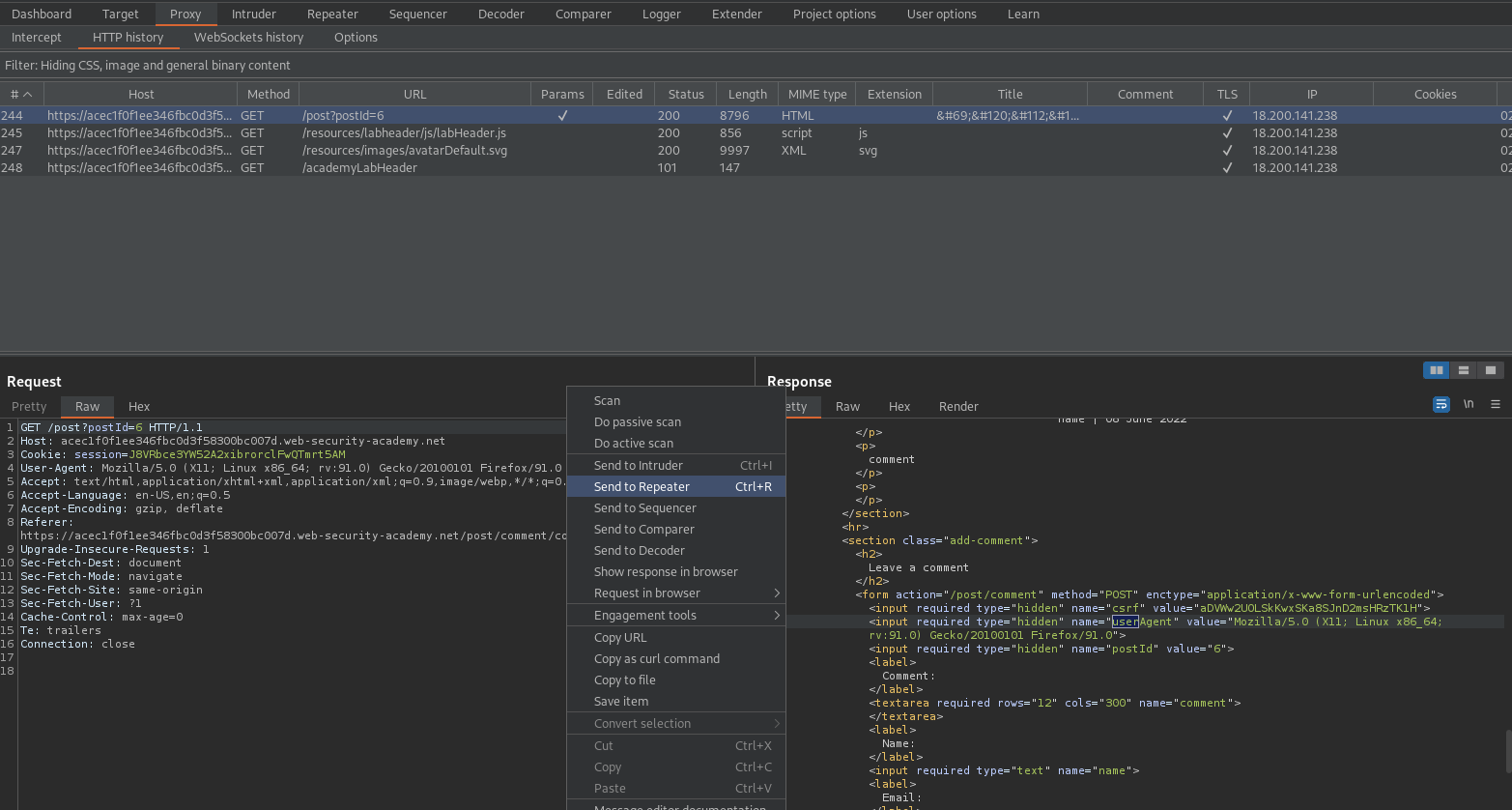Open the Comparer tab

[x=584, y=14]
